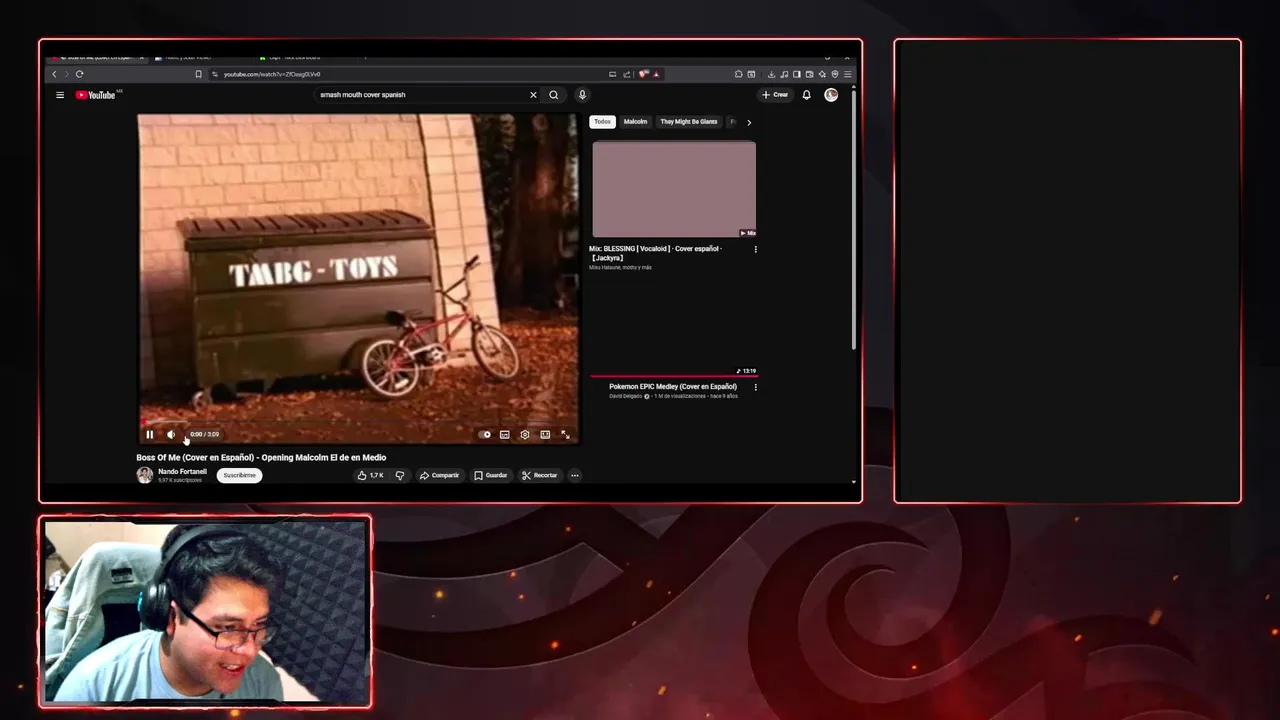This screenshot has width=1280, height=720.
Task: Open the Mix BLESSING thumbnail
Action: (x=674, y=190)
